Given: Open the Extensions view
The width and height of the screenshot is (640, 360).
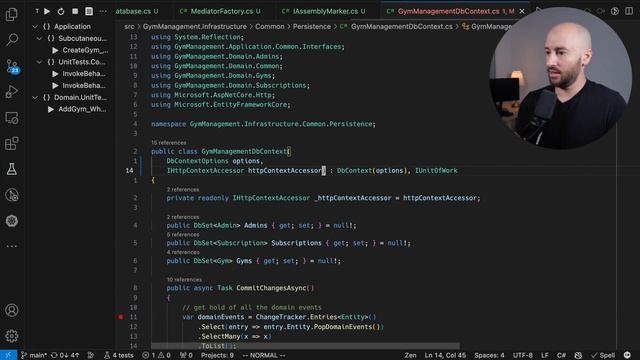Looking at the screenshot, I should 12,143.
